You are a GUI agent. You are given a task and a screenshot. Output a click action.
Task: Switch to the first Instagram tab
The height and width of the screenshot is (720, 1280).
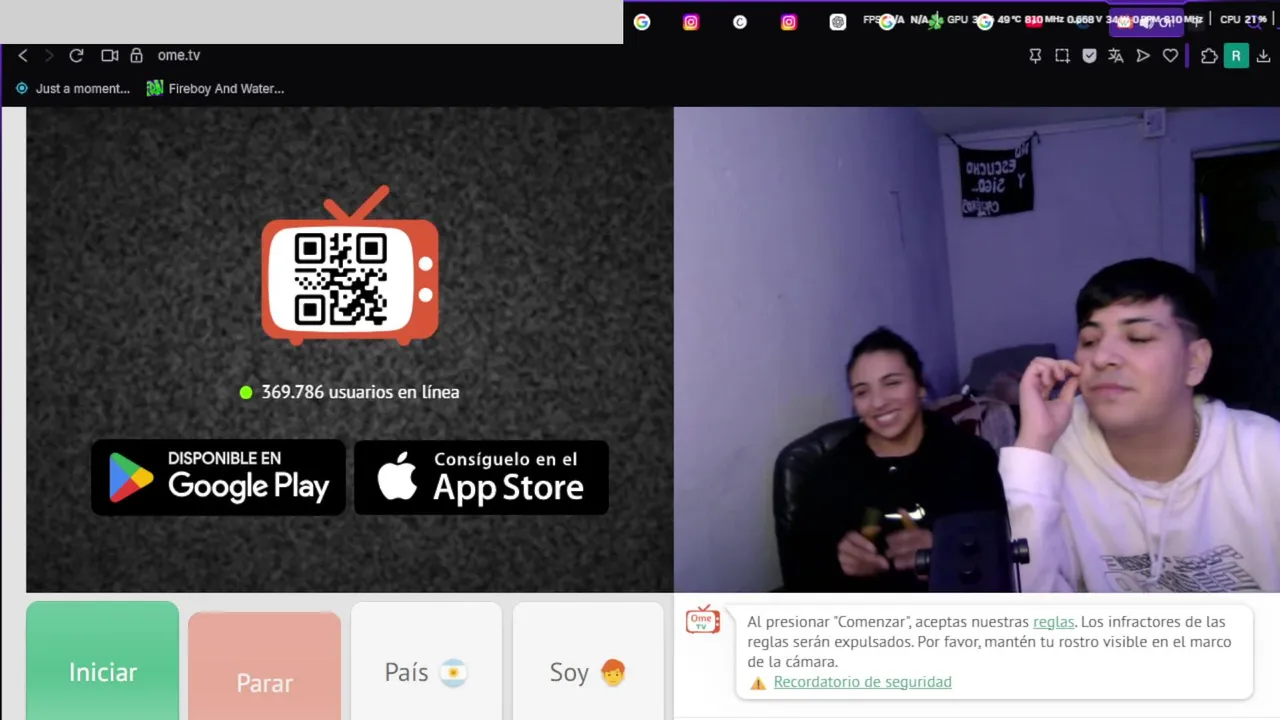tap(691, 22)
